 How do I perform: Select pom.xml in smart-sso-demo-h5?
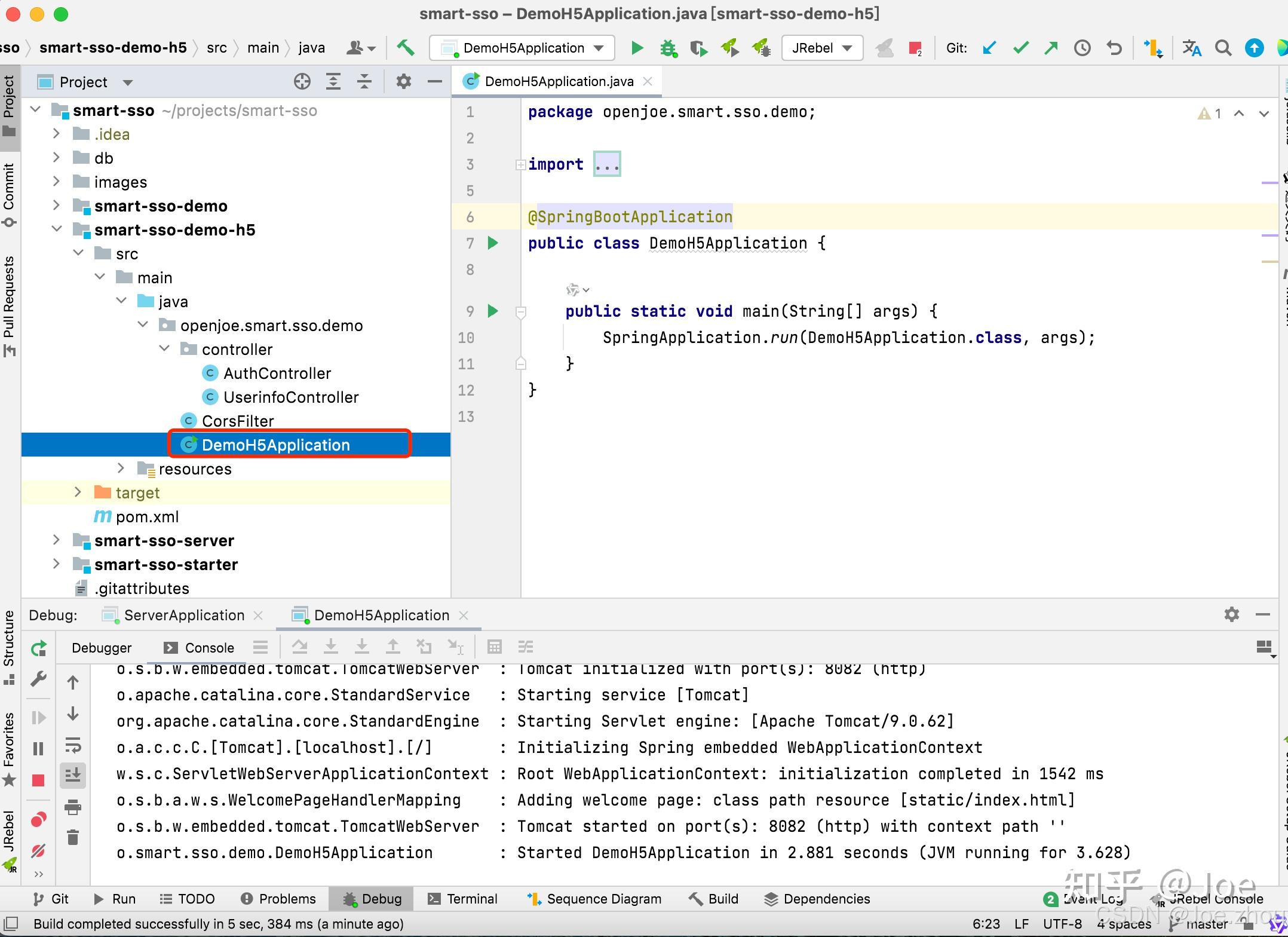[x=147, y=517]
